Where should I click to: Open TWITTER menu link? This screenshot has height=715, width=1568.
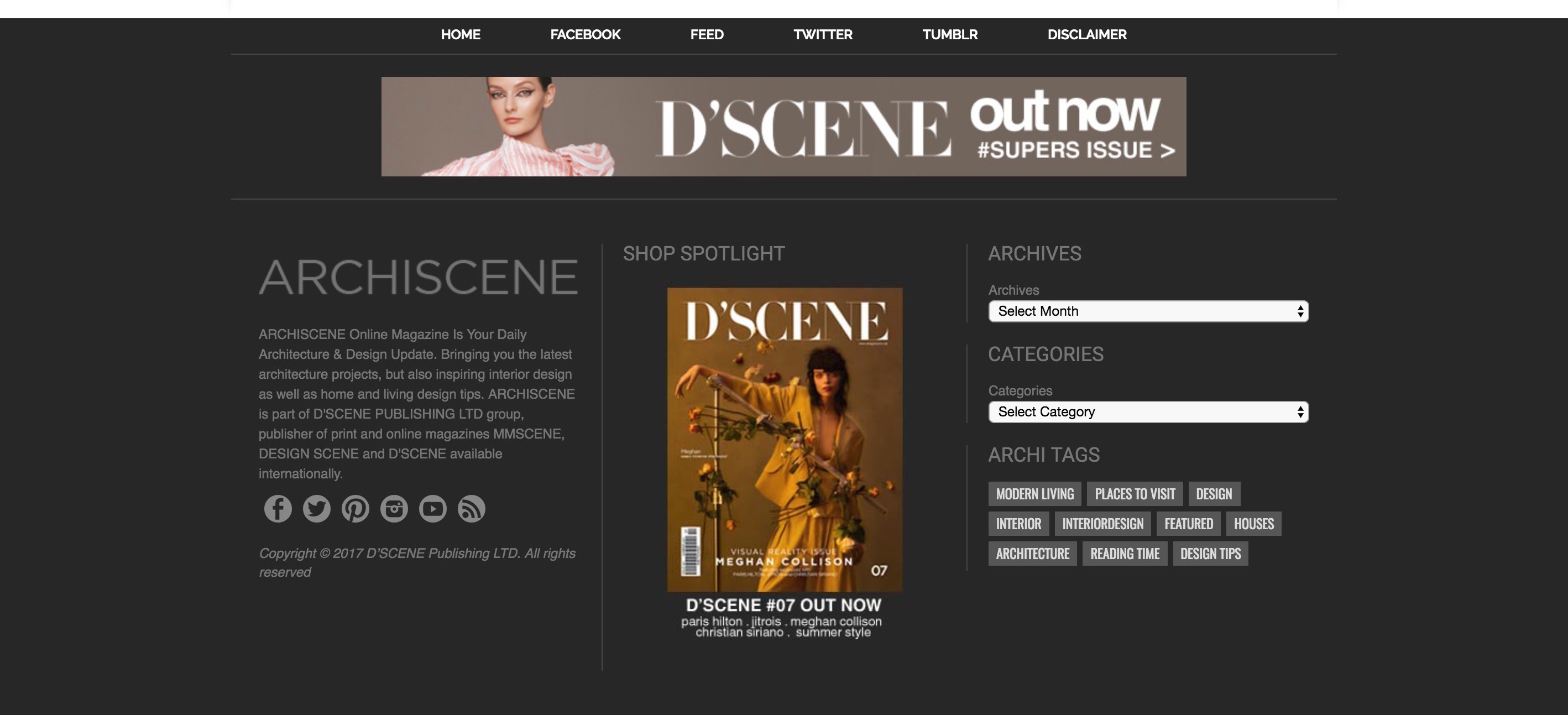pyautogui.click(x=823, y=35)
